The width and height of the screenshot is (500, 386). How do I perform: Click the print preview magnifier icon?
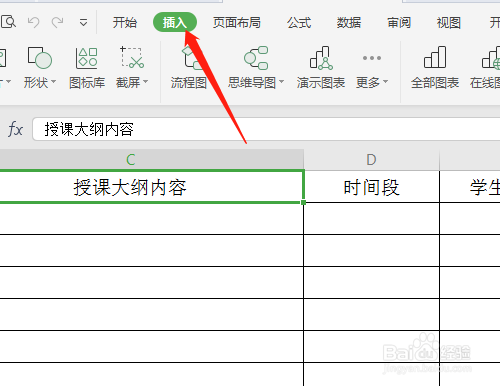[x=8, y=22]
